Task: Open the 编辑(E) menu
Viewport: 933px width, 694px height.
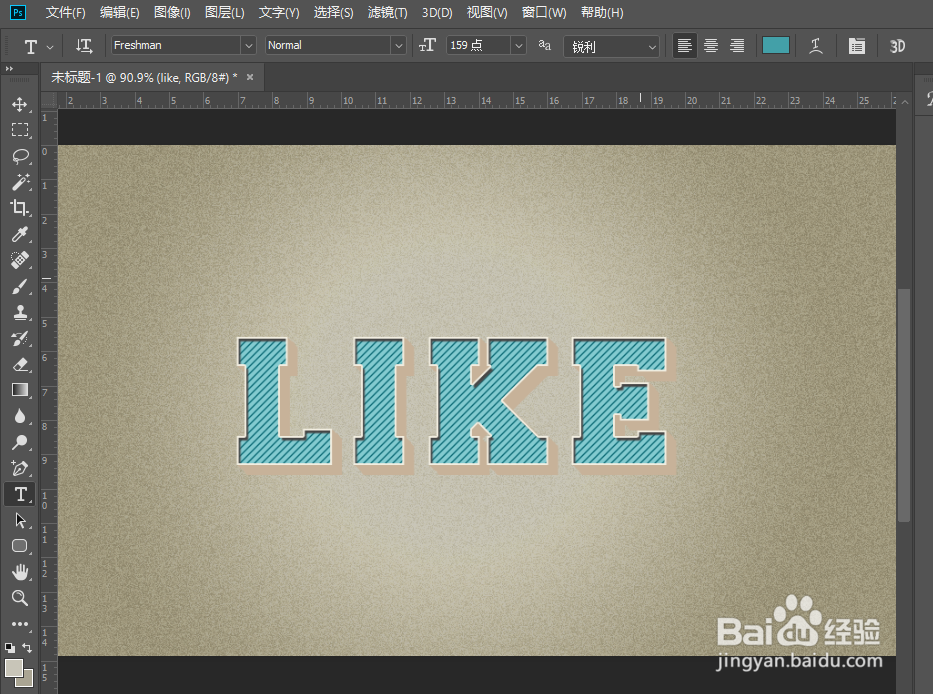Action: (x=120, y=12)
